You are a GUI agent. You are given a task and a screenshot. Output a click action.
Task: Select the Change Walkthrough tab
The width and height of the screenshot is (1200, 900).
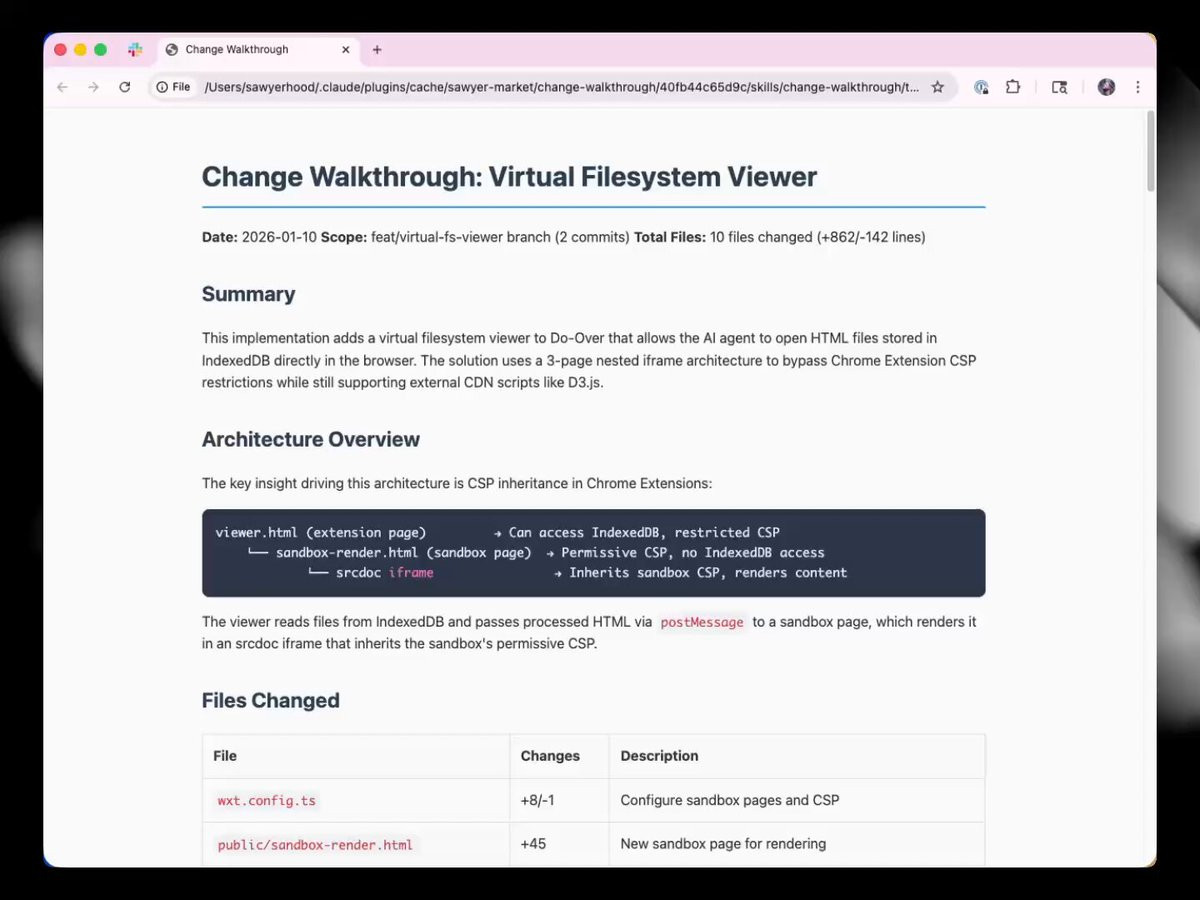coord(257,50)
